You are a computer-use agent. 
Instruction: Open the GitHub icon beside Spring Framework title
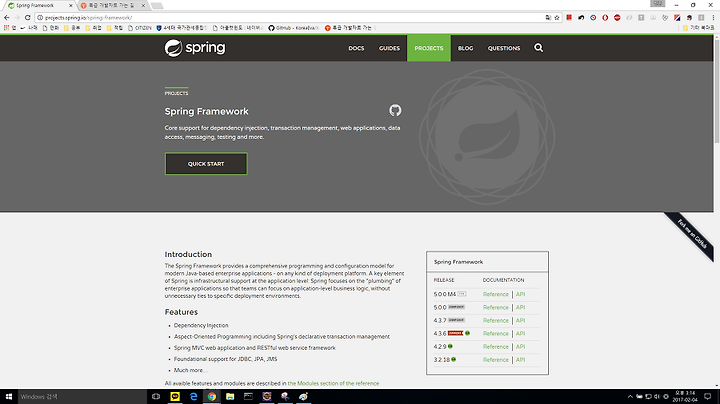click(x=395, y=110)
